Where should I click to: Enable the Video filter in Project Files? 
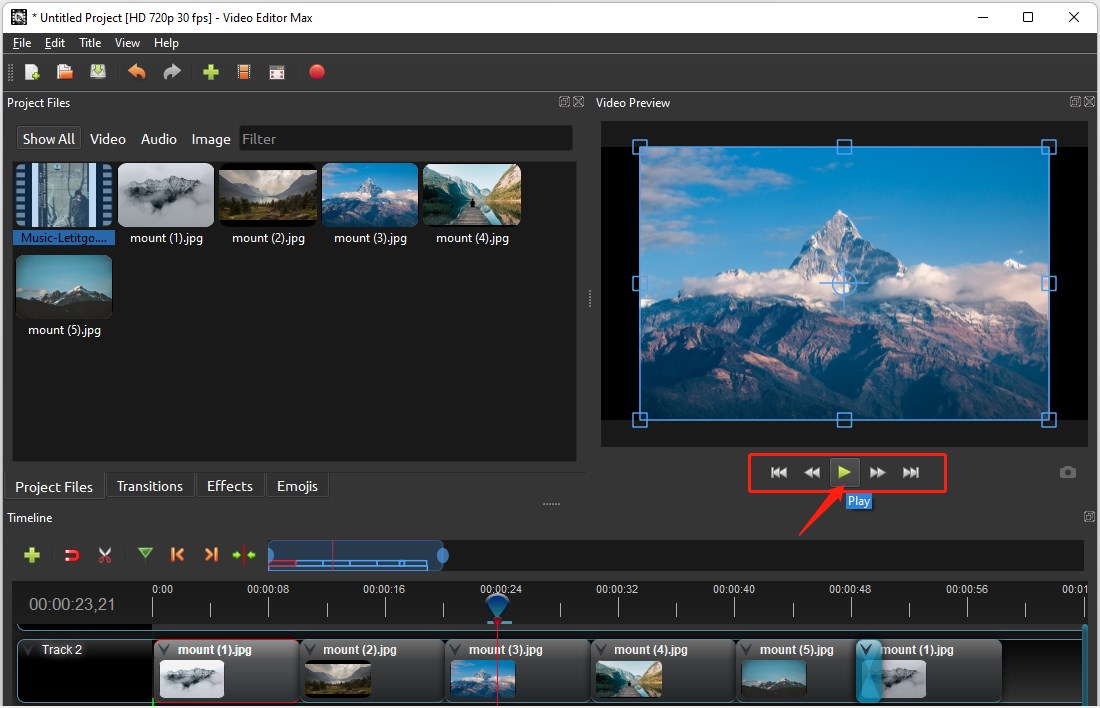[107, 138]
